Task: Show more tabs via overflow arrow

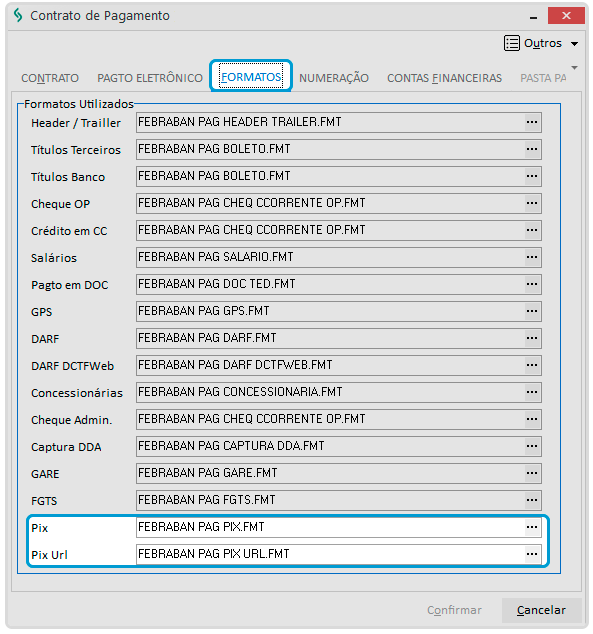Action: coord(574,68)
